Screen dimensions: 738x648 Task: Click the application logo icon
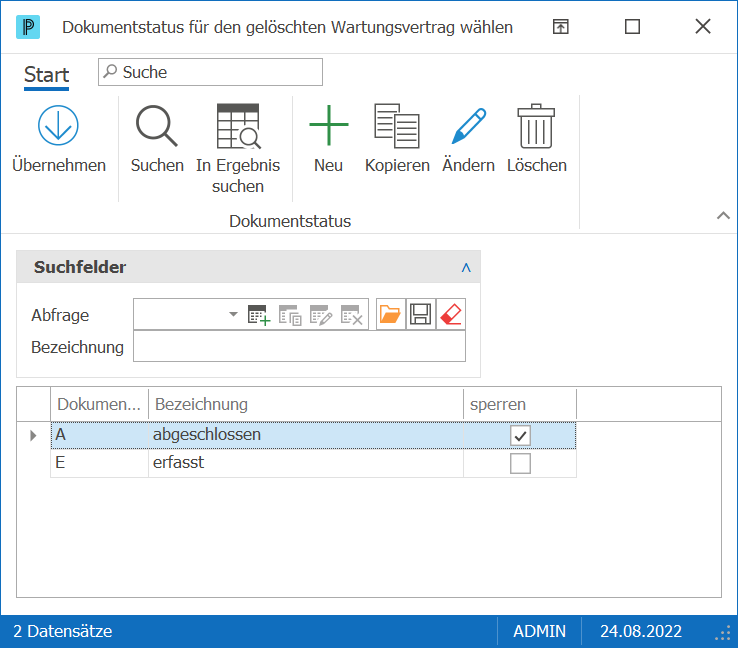[28, 27]
